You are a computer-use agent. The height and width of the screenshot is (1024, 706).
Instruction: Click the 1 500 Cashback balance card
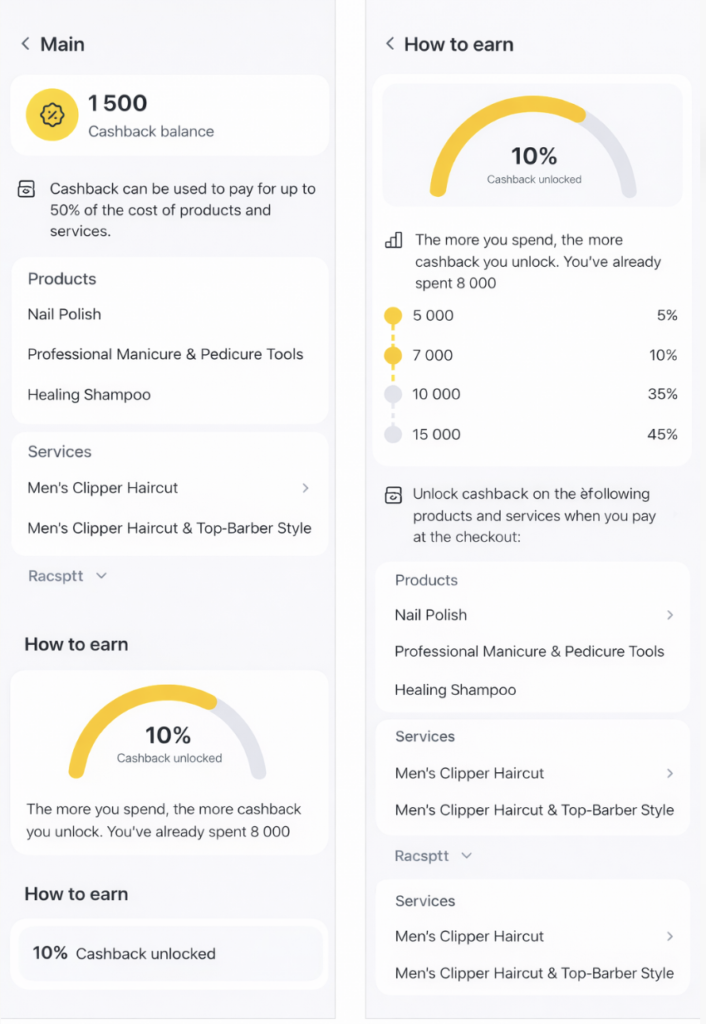[x=170, y=115]
